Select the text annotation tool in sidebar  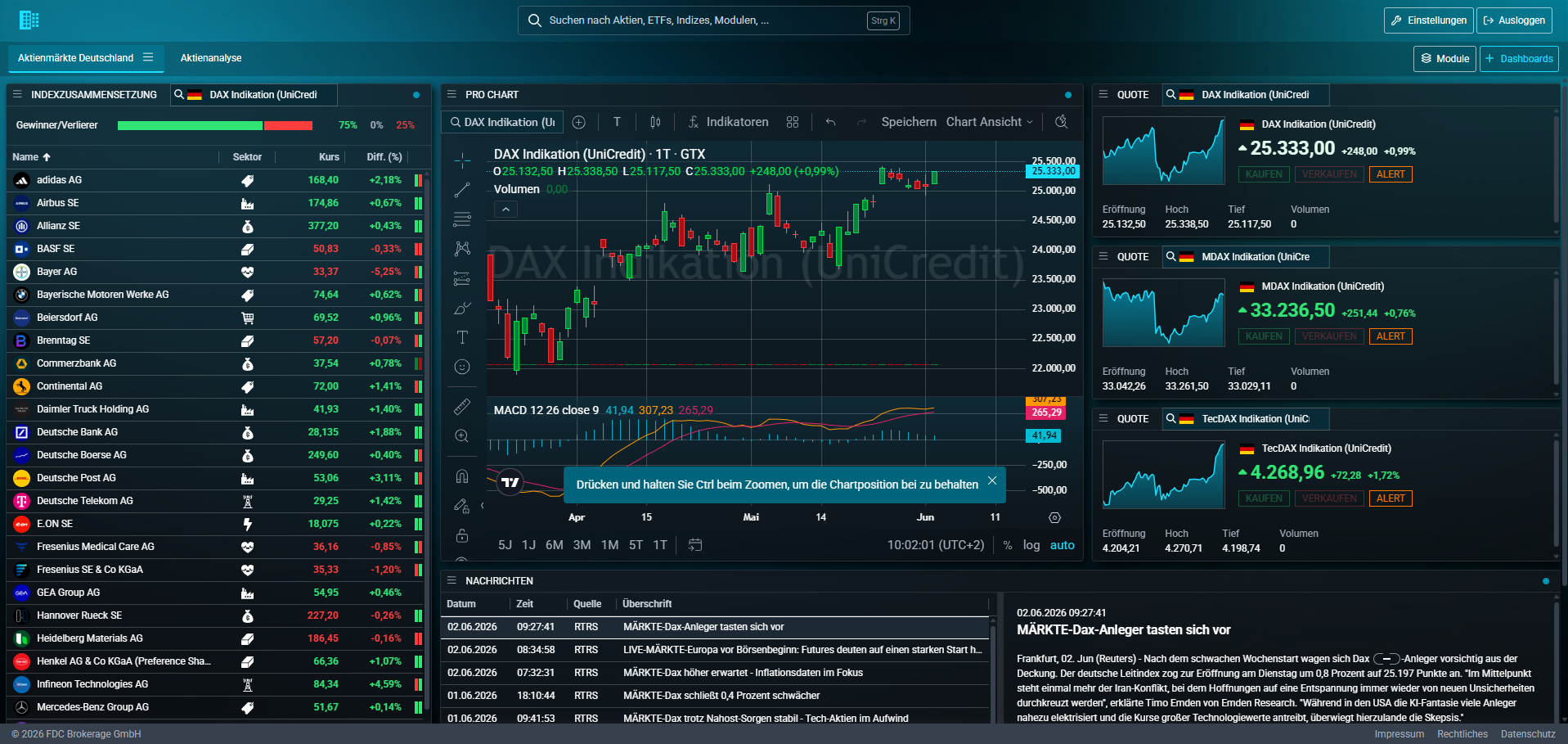coord(462,337)
